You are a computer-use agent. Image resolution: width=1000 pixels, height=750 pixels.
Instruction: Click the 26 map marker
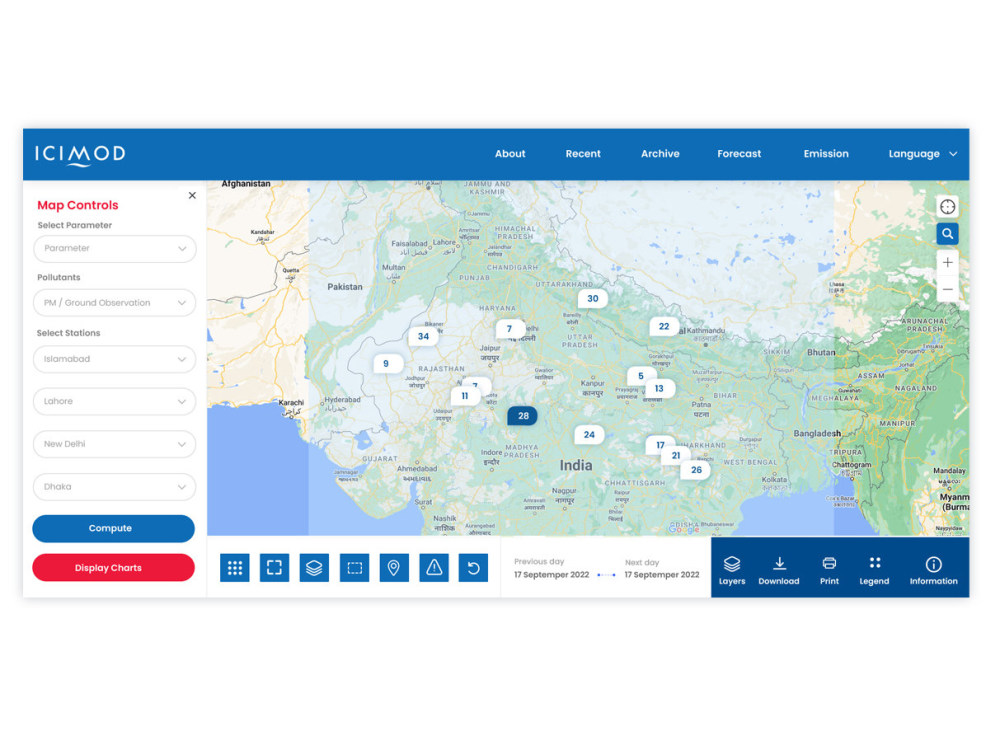click(696, 470)
